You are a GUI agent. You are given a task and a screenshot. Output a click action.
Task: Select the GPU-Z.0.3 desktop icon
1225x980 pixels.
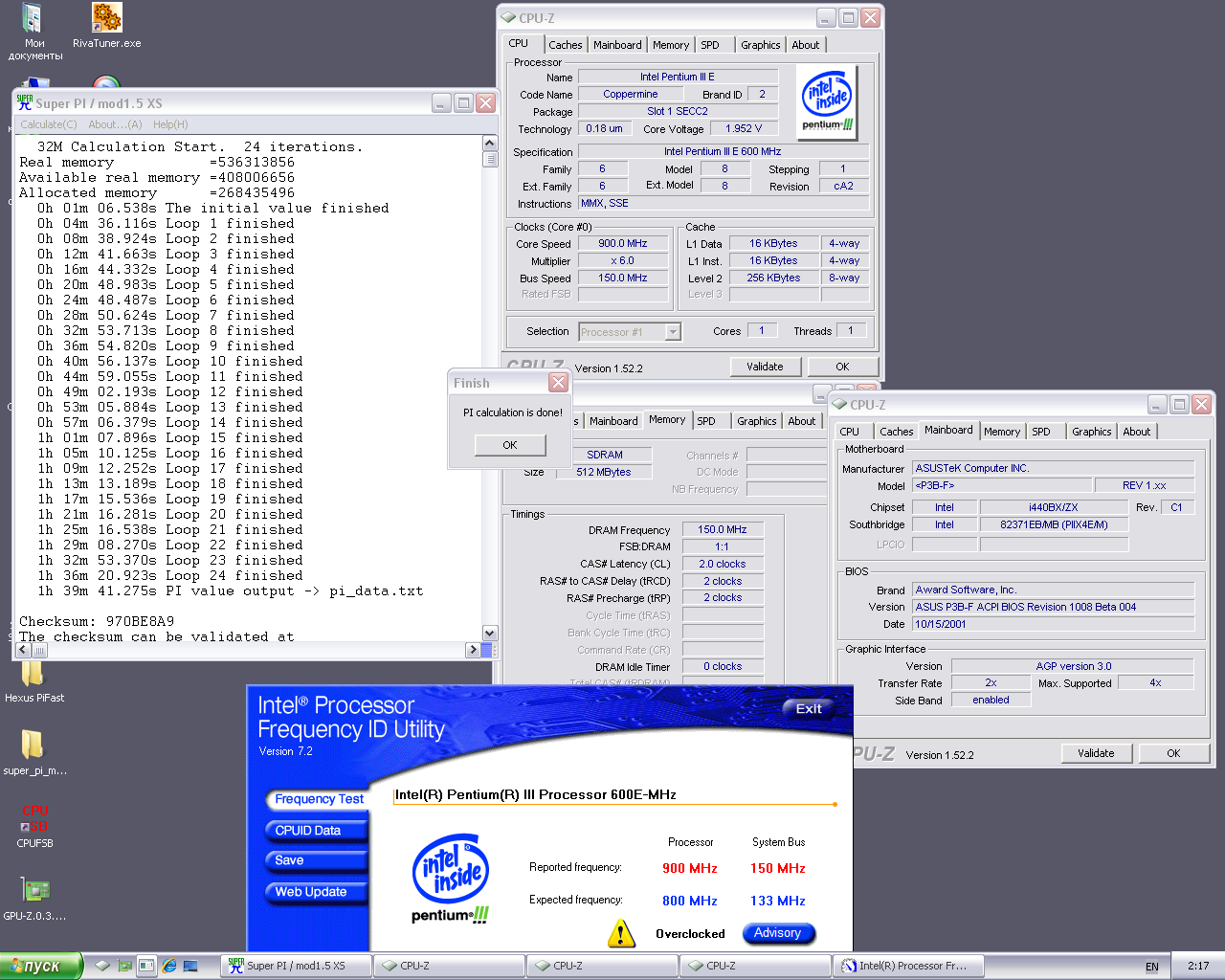point(34,898)
